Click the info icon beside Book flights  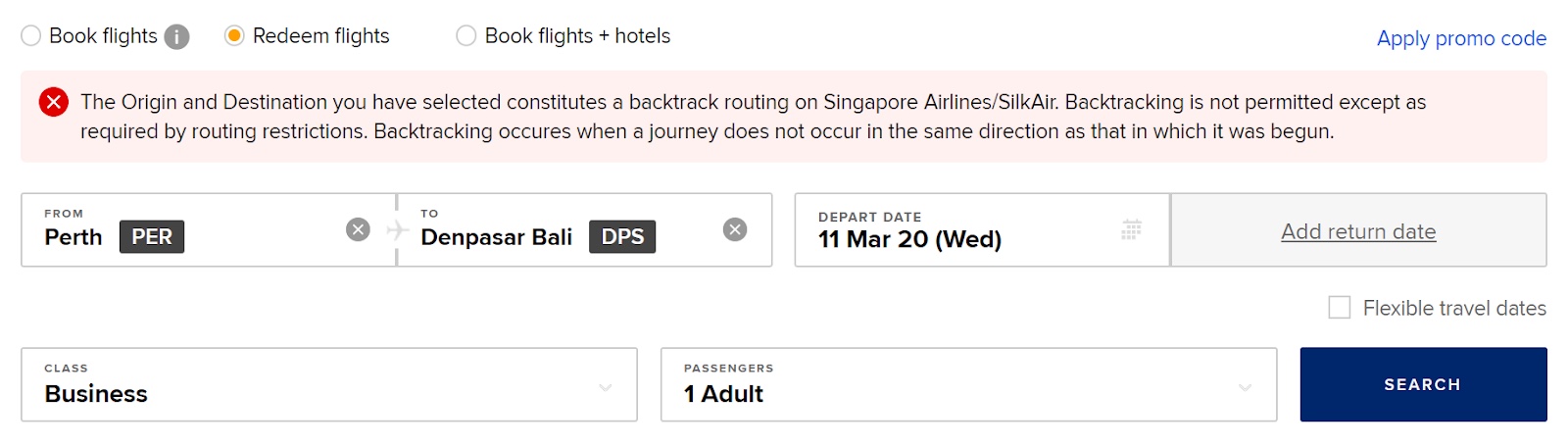tap(176, 37)
